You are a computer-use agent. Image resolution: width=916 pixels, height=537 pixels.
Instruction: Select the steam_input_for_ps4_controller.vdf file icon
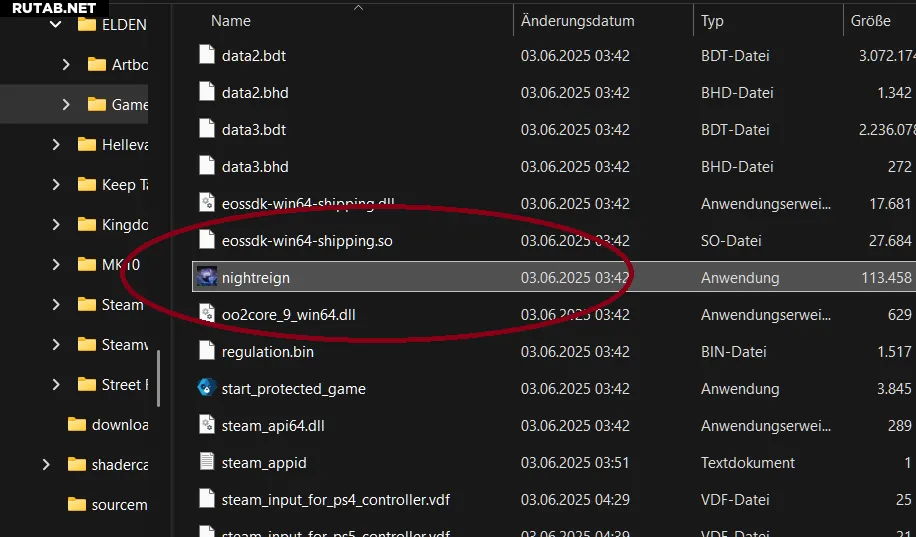207,498
